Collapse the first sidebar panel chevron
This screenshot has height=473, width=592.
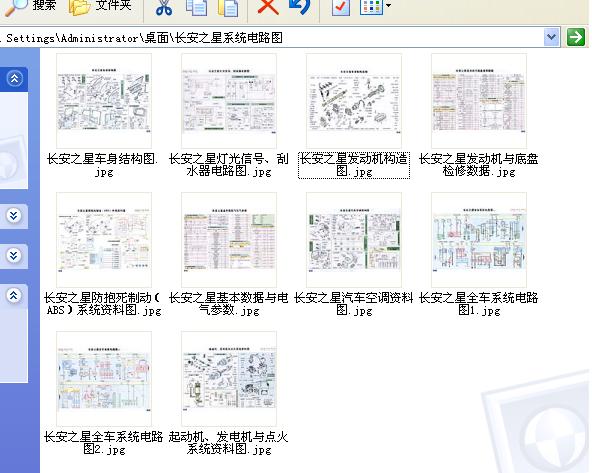point(14,79)
